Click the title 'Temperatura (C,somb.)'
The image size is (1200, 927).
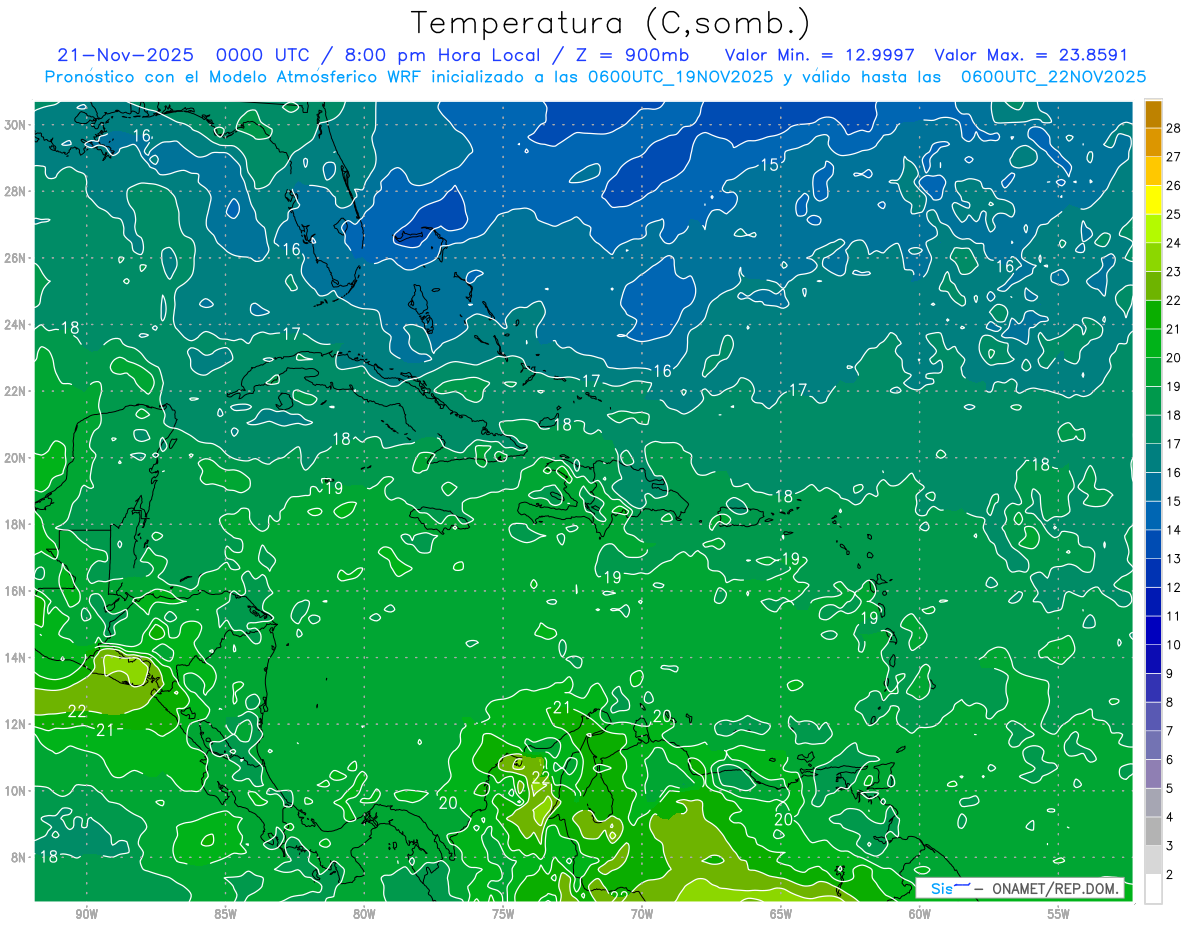(611, 23)
